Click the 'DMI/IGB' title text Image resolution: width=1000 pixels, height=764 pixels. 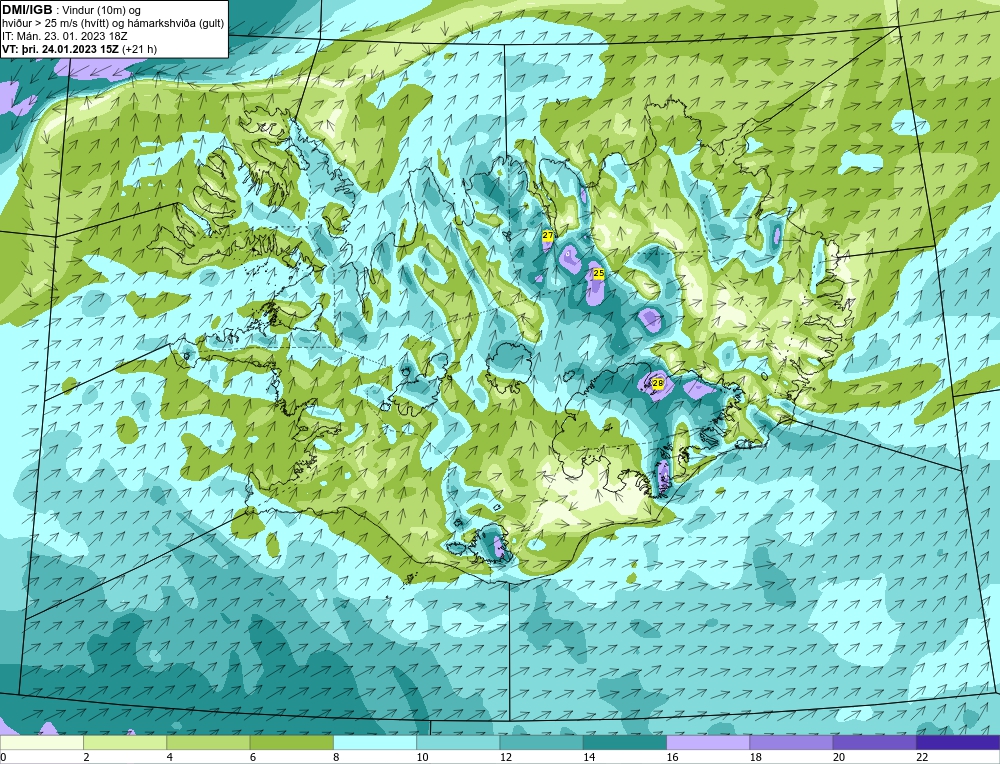tap(27, 10)
